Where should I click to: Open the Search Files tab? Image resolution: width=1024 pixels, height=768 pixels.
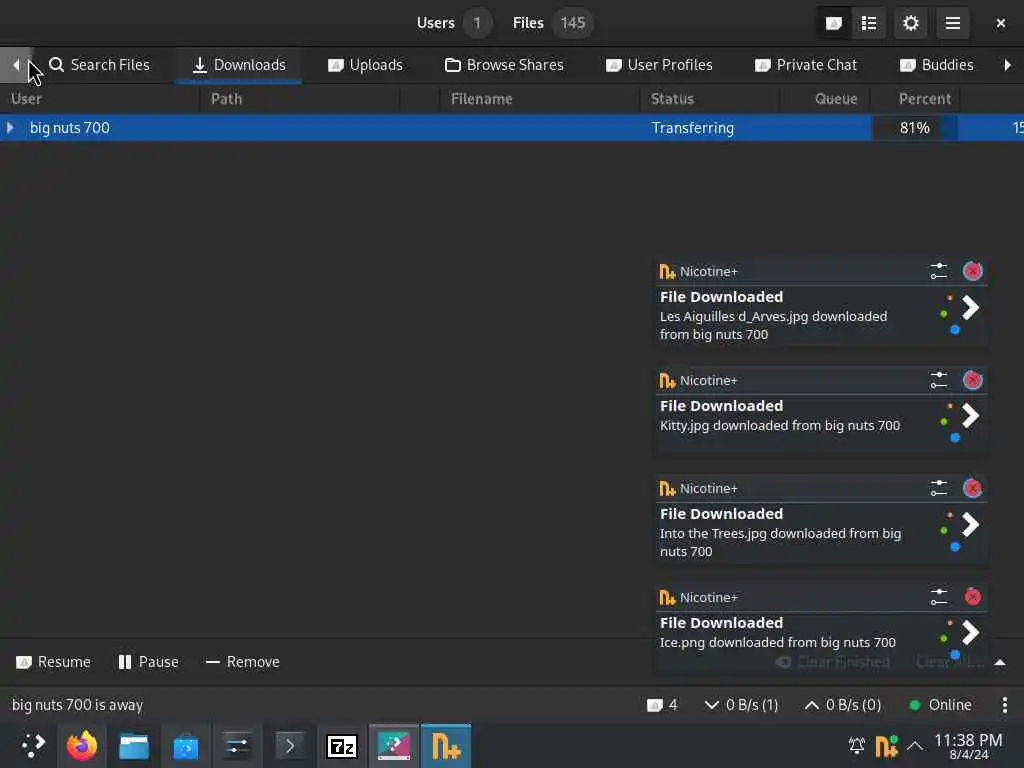[x=100, y=65]
